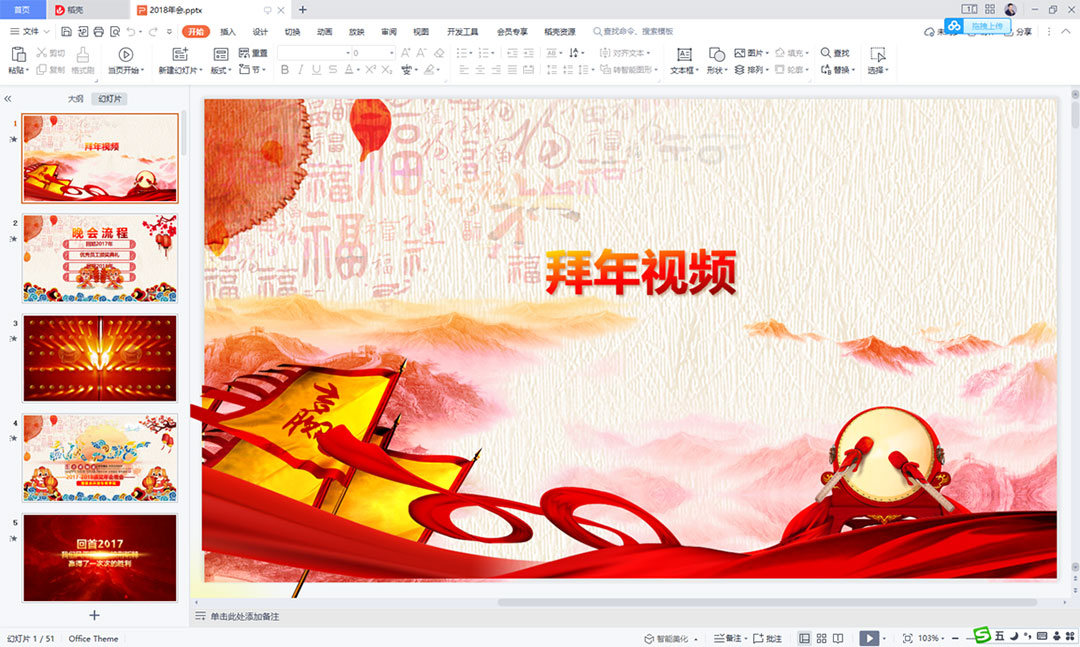Image resolution: width=1080 pixels, height=647 pixels.
Task: Click the Save icon in quick access toolbar
Action: click(x=67, y=32)
